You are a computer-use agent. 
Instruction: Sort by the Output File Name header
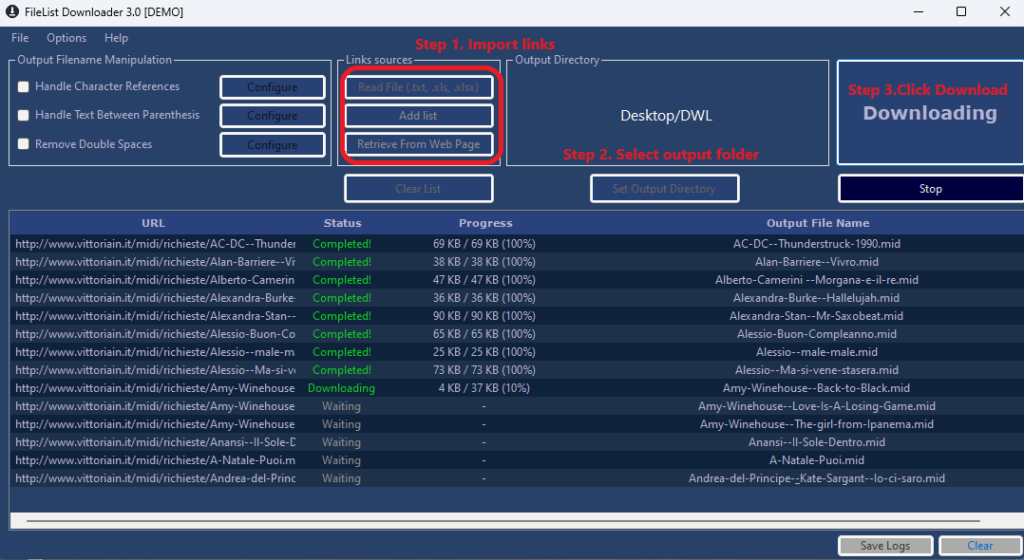pos(818,223)
